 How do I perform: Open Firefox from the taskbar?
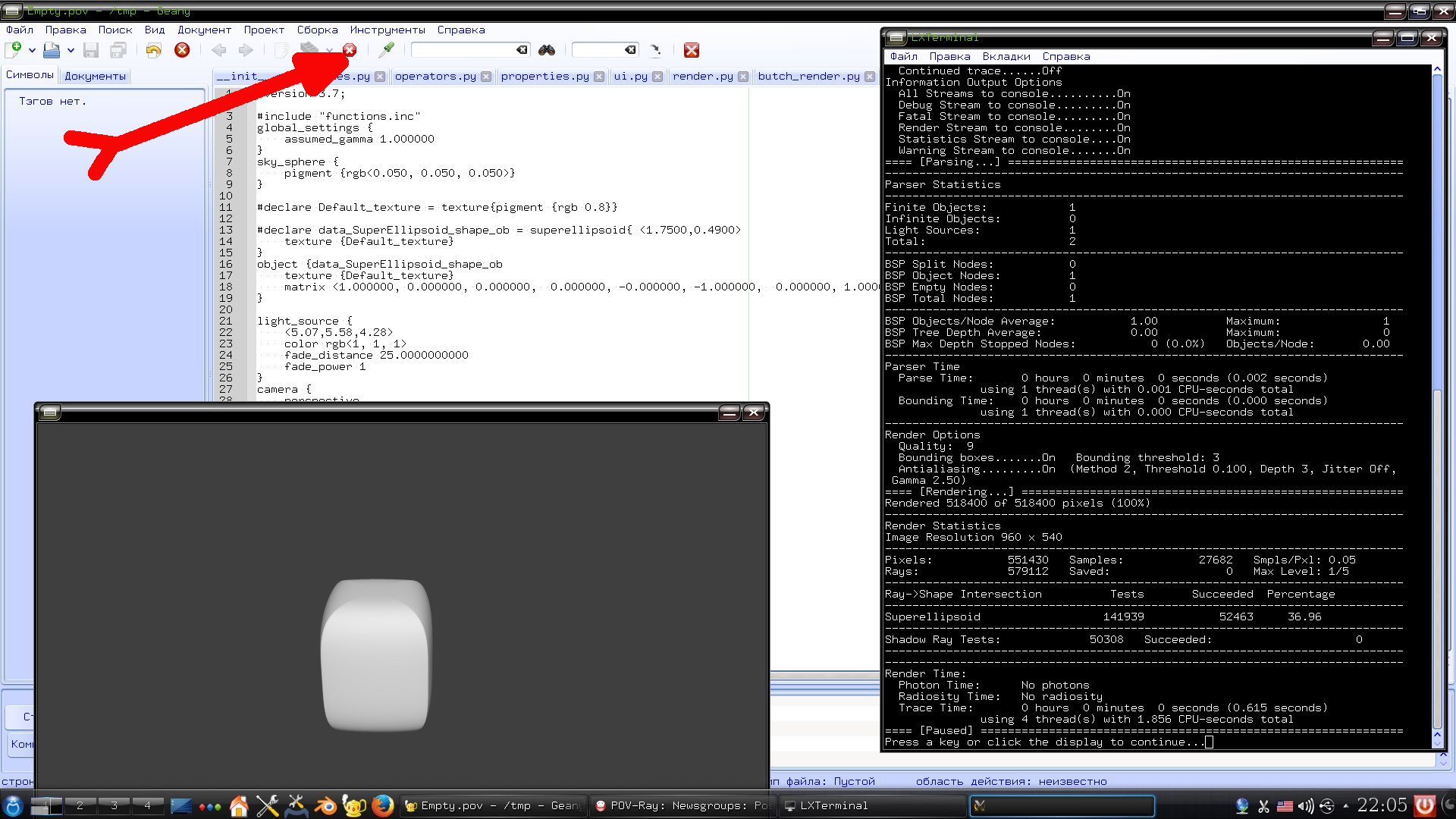[x=382, y=805]
